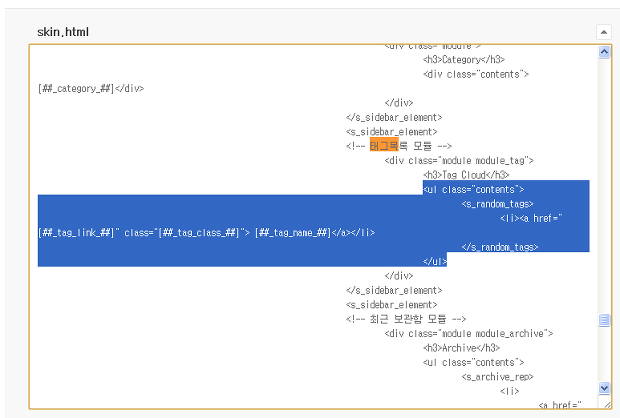Click the '<div class="contents">' line under Category
Image resolution: width=620 pixels, height=418 pixels.
tap(476, 74)
